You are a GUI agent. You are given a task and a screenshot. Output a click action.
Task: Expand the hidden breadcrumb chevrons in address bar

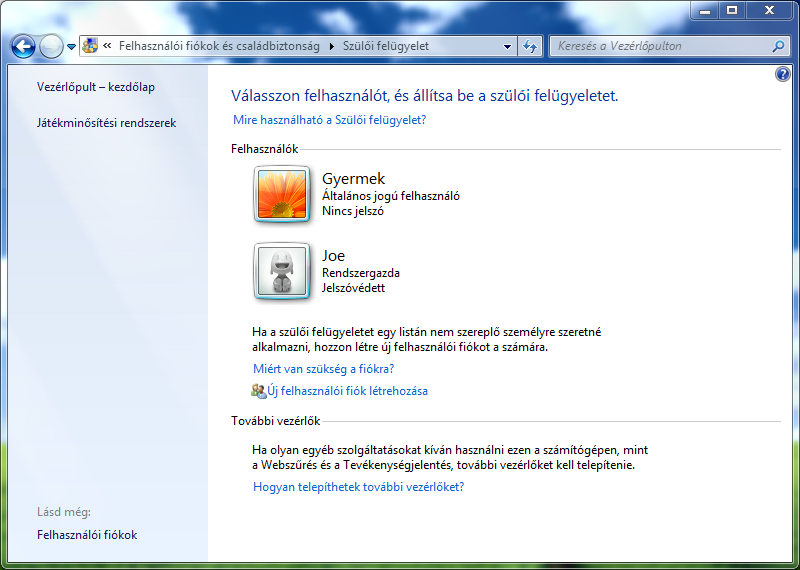(x=107, y=46)
